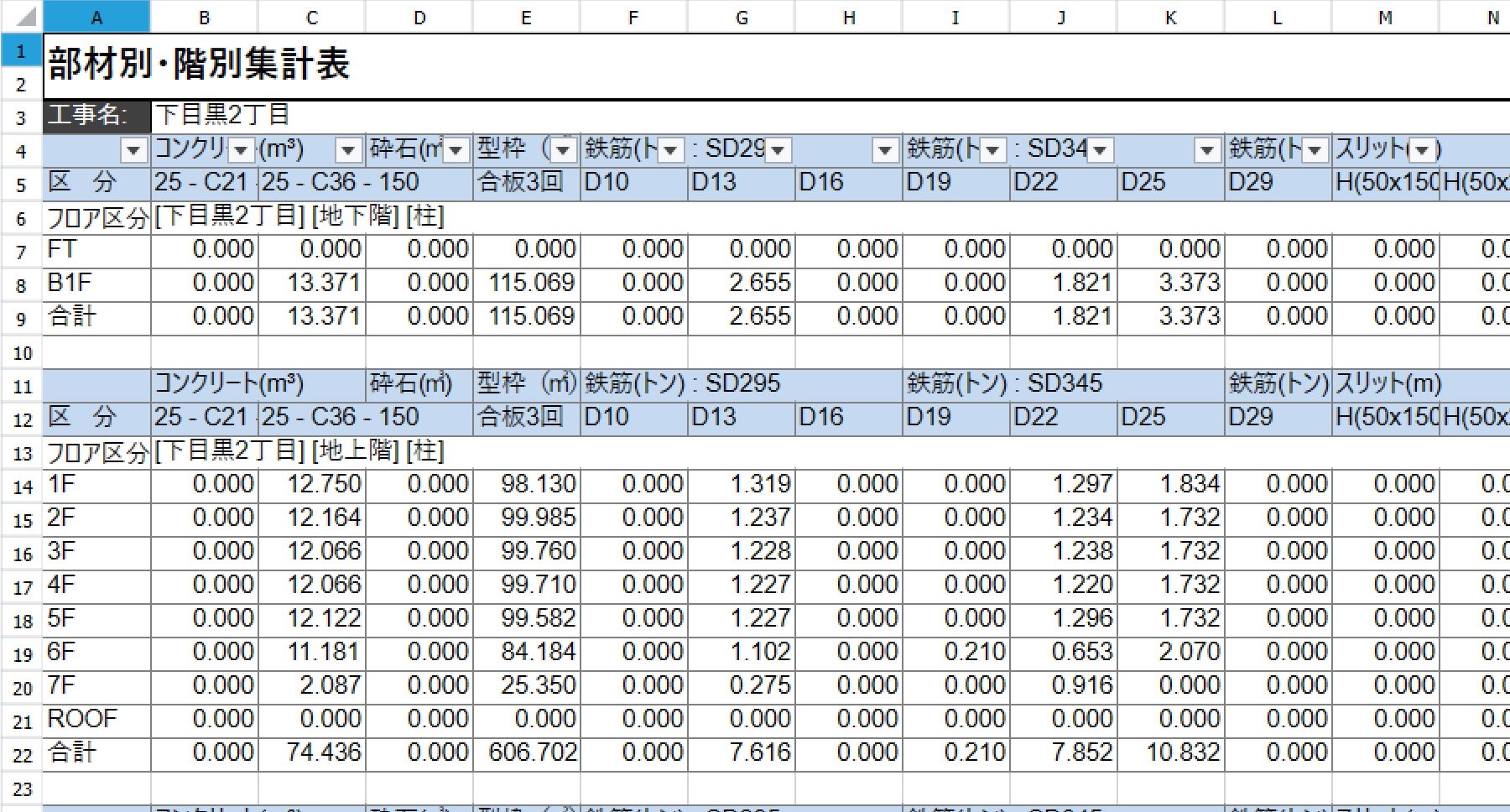
Task: Click the cell showing 98.130
Action: [526, 485]
